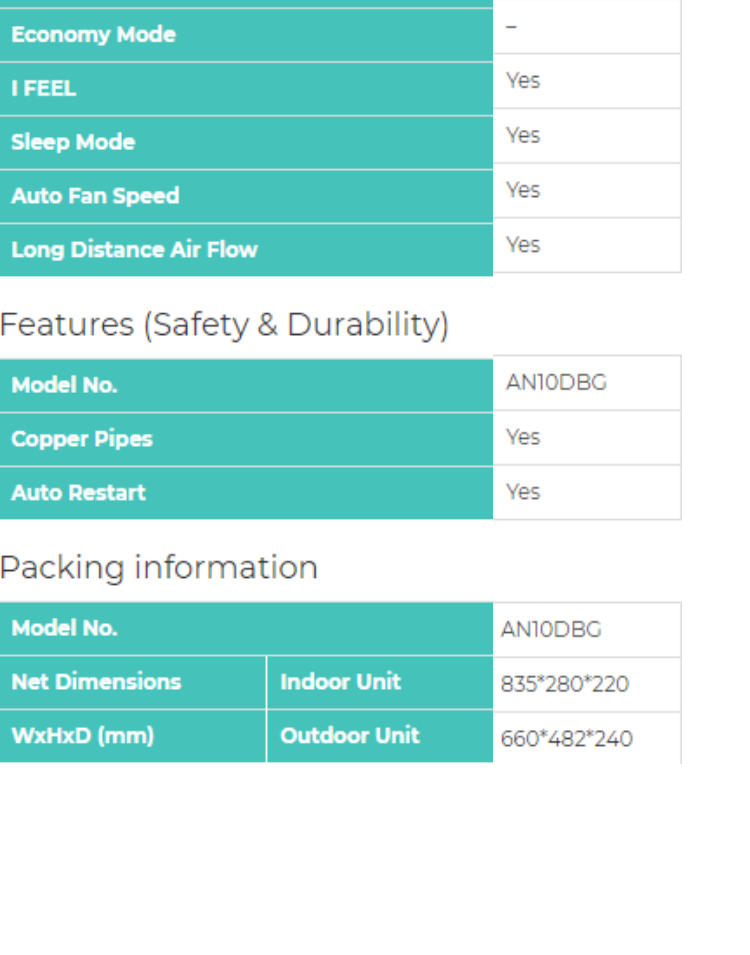Select the 835*280*220 dimensions value
750x955 pixels.
click(x=564, y=685)
